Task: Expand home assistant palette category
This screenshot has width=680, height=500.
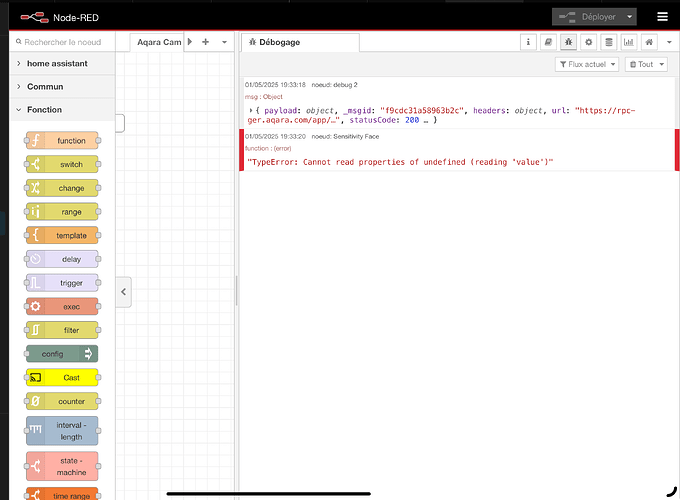Action: point(62,63)
